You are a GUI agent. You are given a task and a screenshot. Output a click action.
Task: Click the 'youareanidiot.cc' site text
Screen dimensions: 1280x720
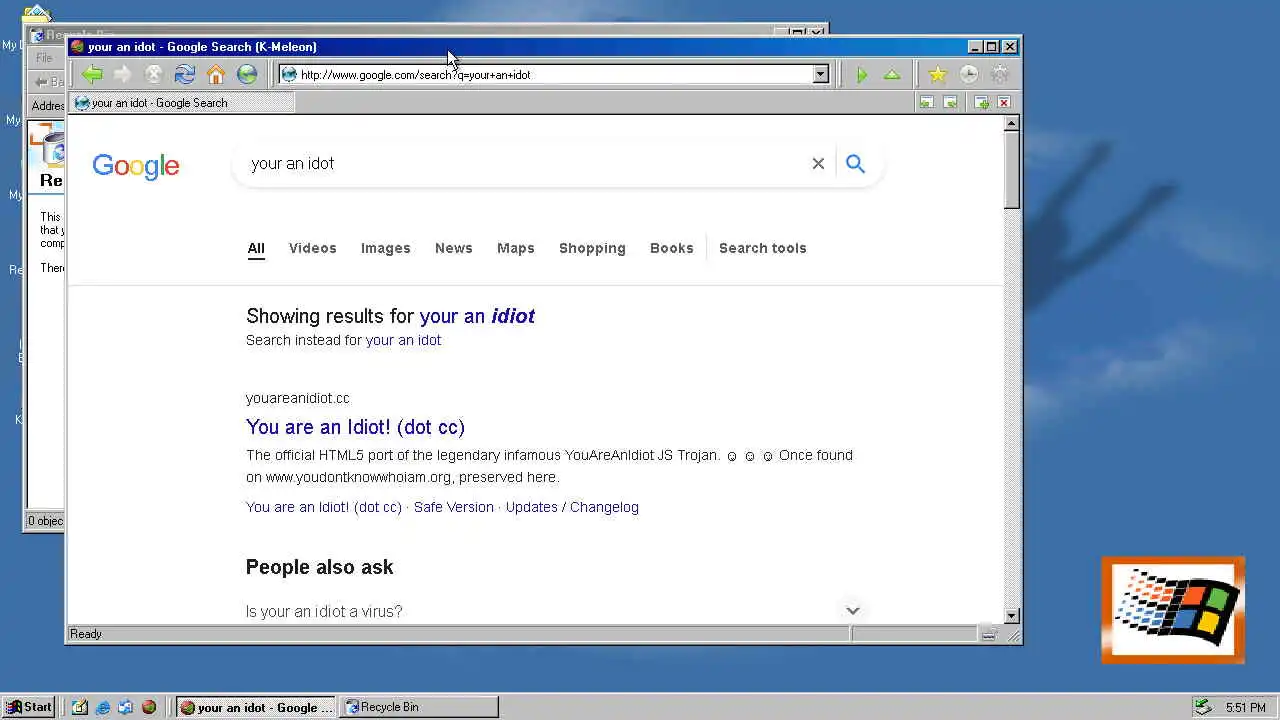pyautogui.click(x=298, y=398)
